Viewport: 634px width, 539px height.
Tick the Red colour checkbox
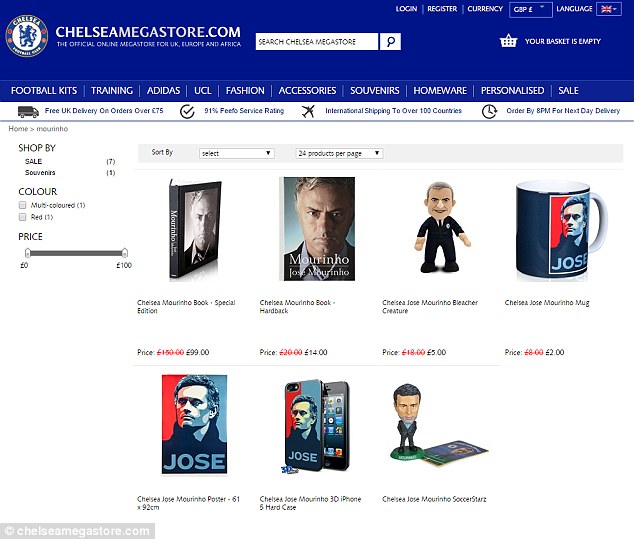[x=23, y=217]
